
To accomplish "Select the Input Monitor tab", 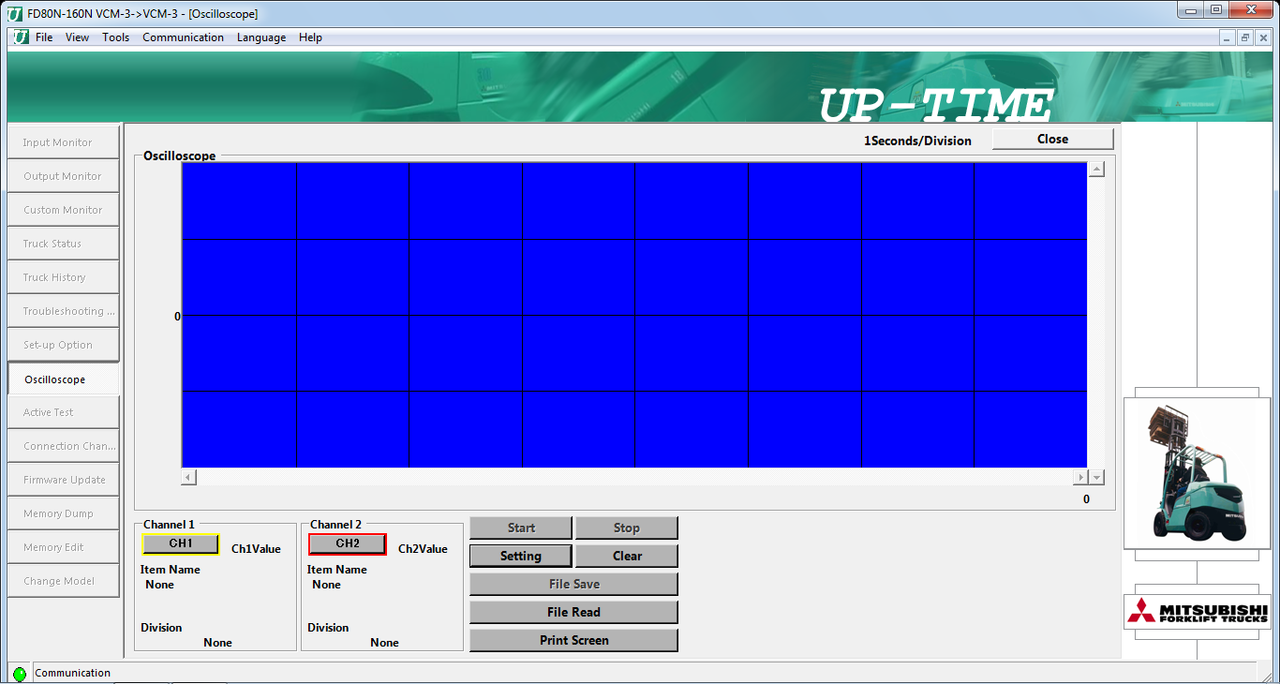I will click(63, 142).
